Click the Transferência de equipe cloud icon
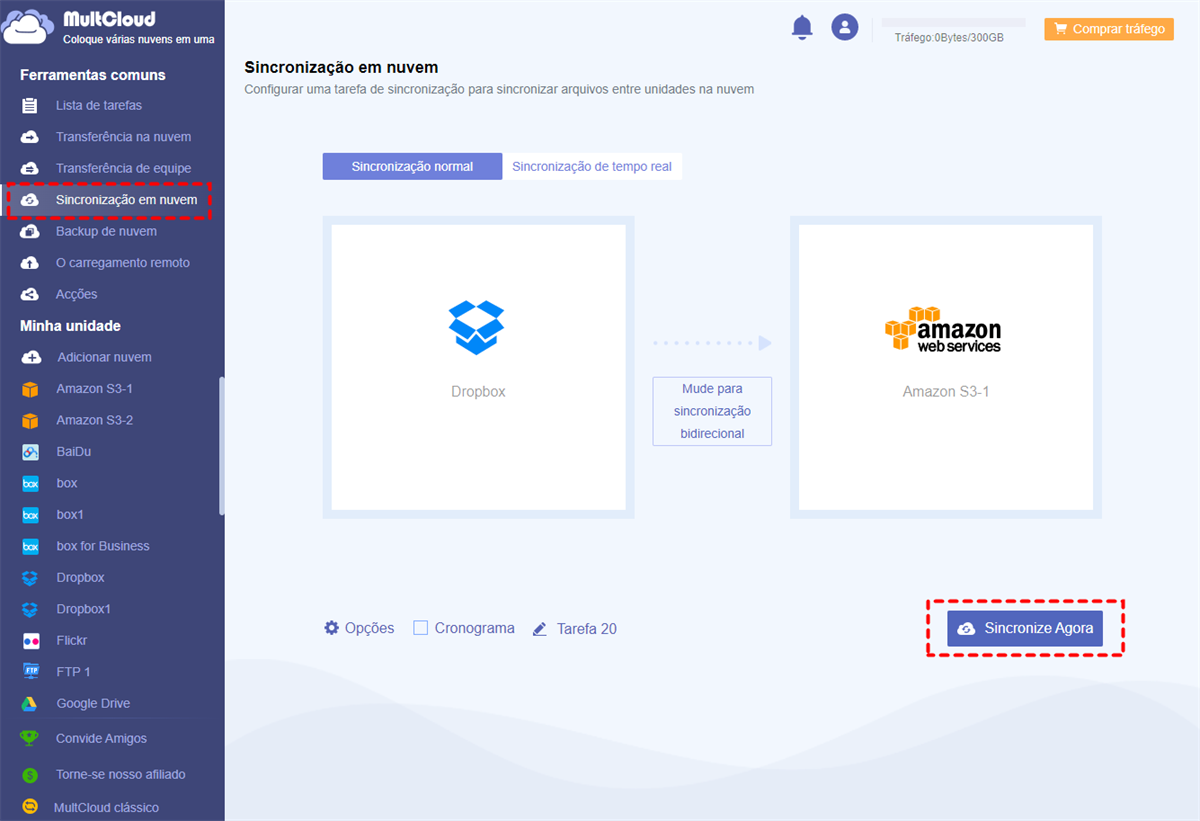The image size is (1200, 821). coord(30,168)
